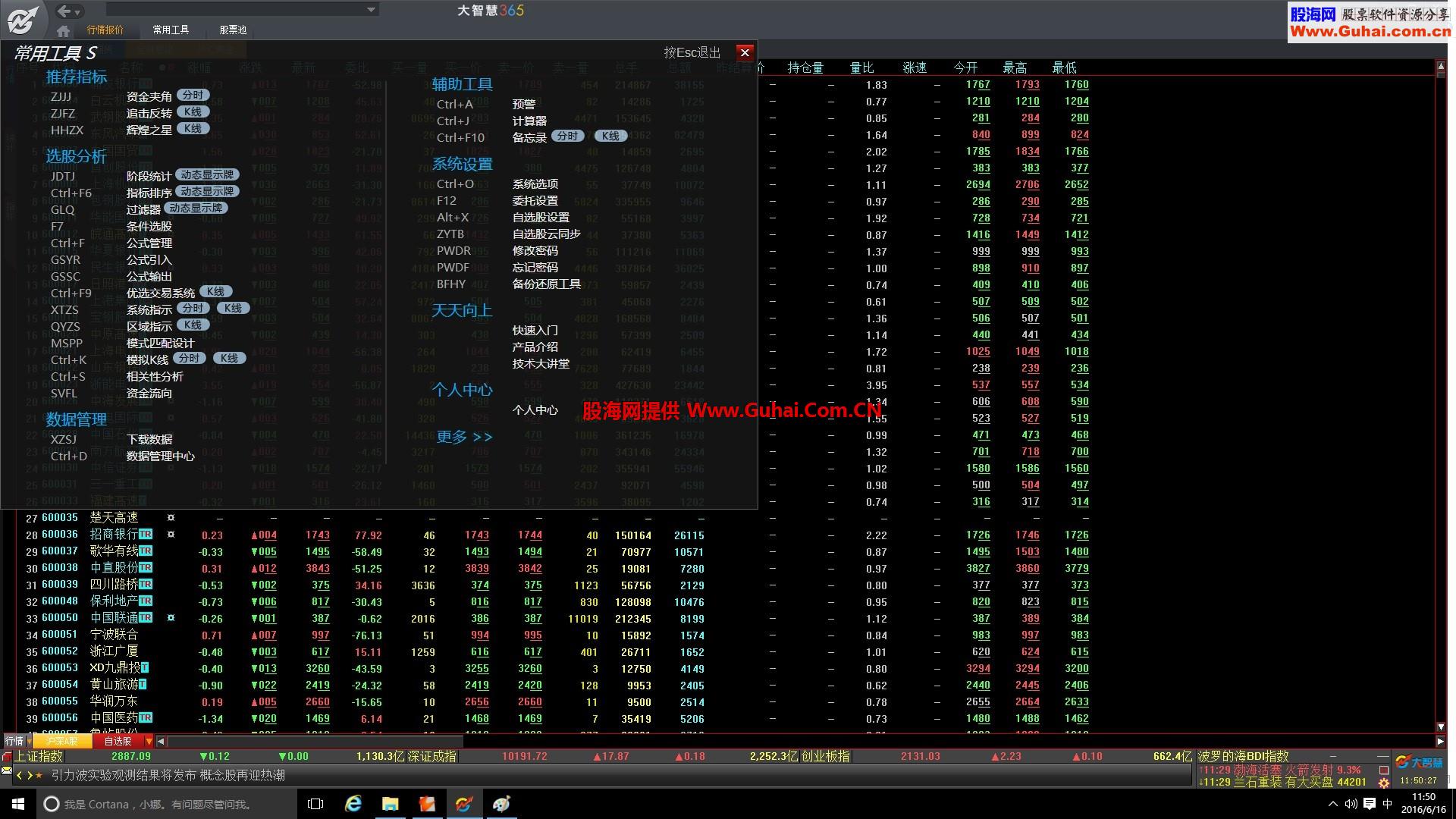This screenshot has width=1456, height=819.
Task: Expand the top search combo box arrow
Action: [371, 10]
